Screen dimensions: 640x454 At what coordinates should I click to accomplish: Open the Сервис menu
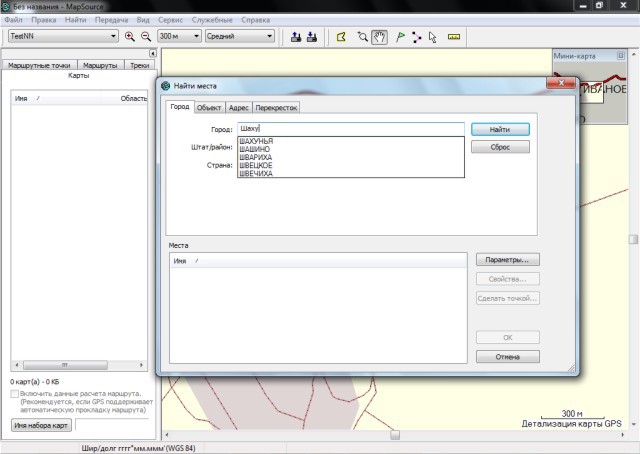tap(170, 20)
